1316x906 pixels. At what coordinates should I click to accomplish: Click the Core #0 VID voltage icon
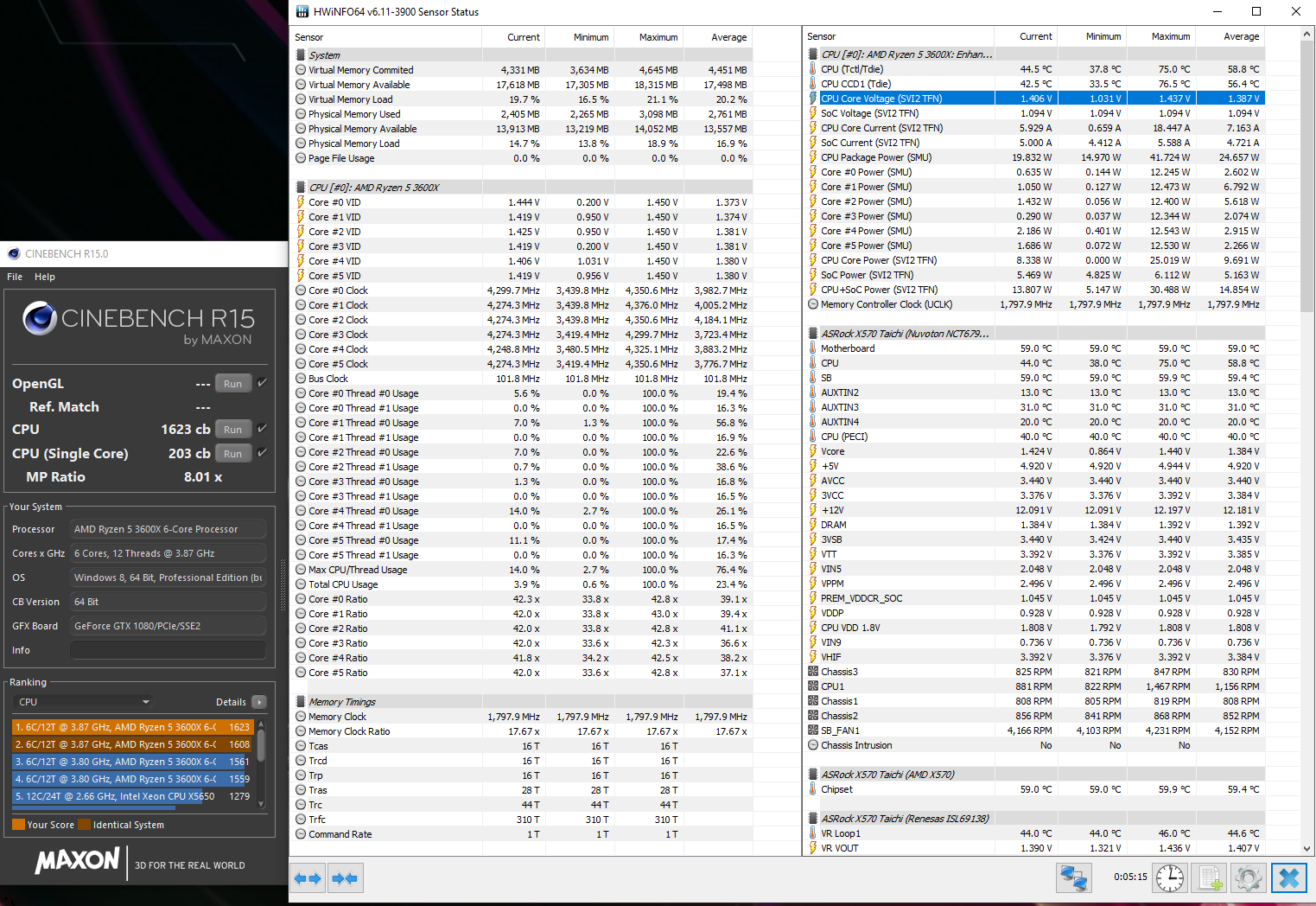301,202
